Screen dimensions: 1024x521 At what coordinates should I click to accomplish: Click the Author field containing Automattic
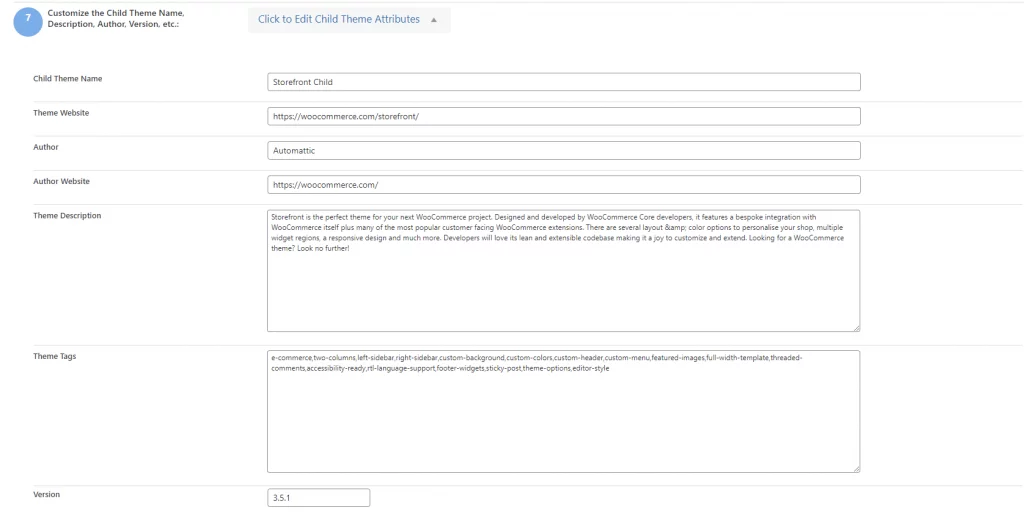pyautogui.click(x=564, y=150)
